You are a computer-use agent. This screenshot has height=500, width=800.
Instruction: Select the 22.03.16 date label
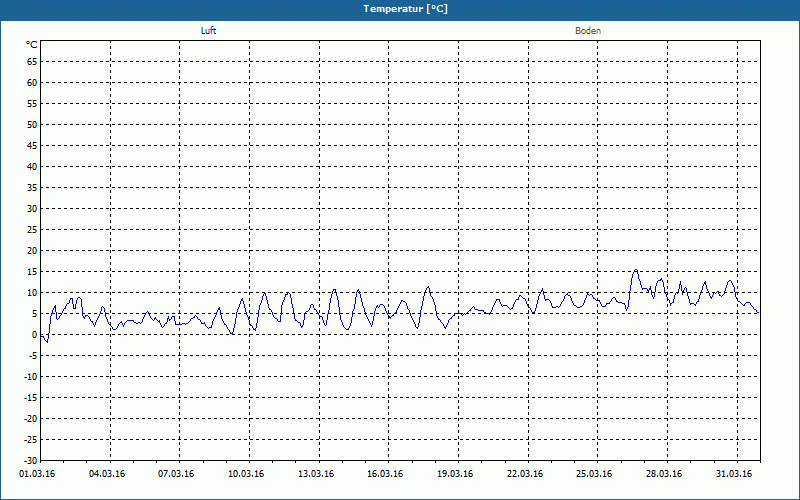click(525, 474)
